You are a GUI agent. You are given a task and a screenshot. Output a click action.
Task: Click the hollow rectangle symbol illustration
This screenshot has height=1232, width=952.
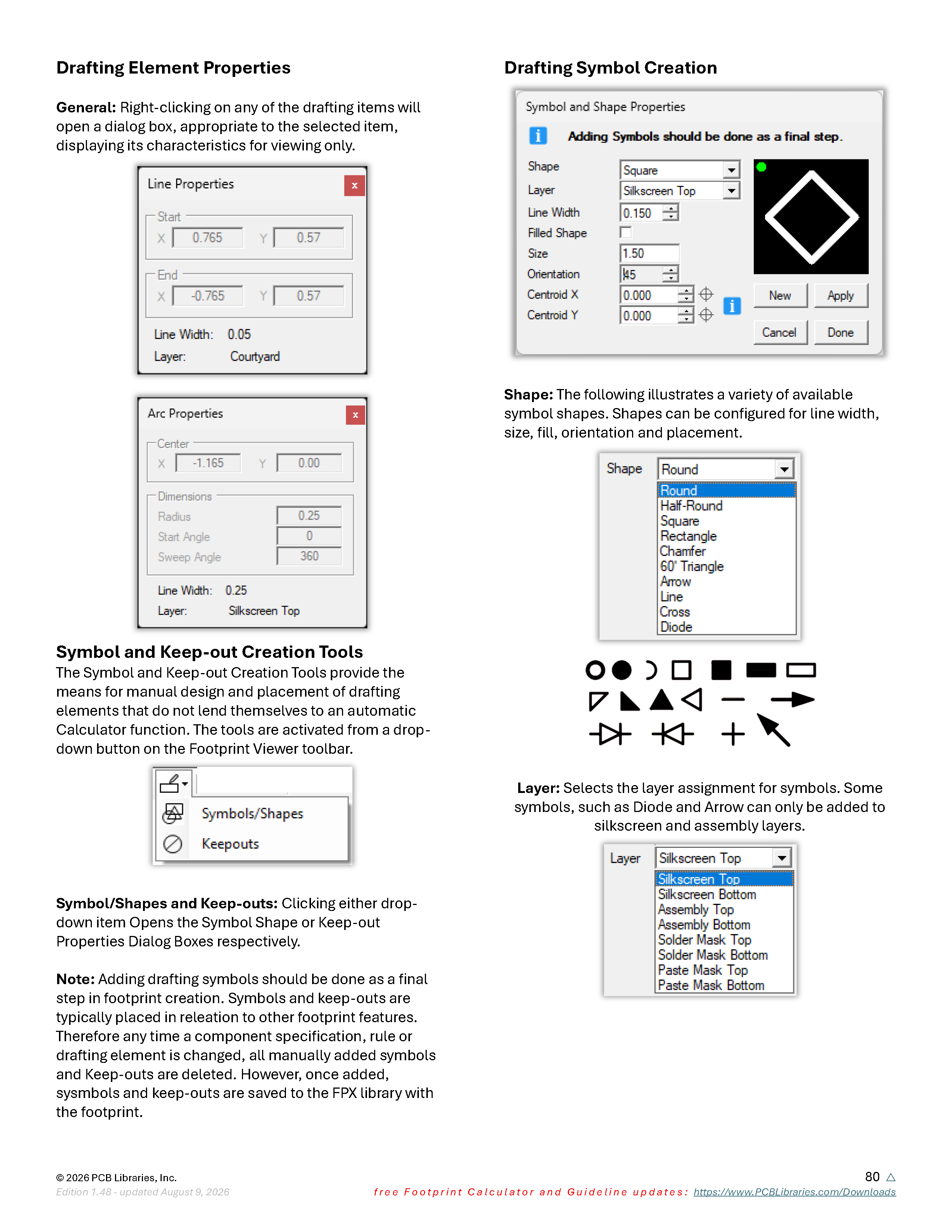click(x=801, y=670)
